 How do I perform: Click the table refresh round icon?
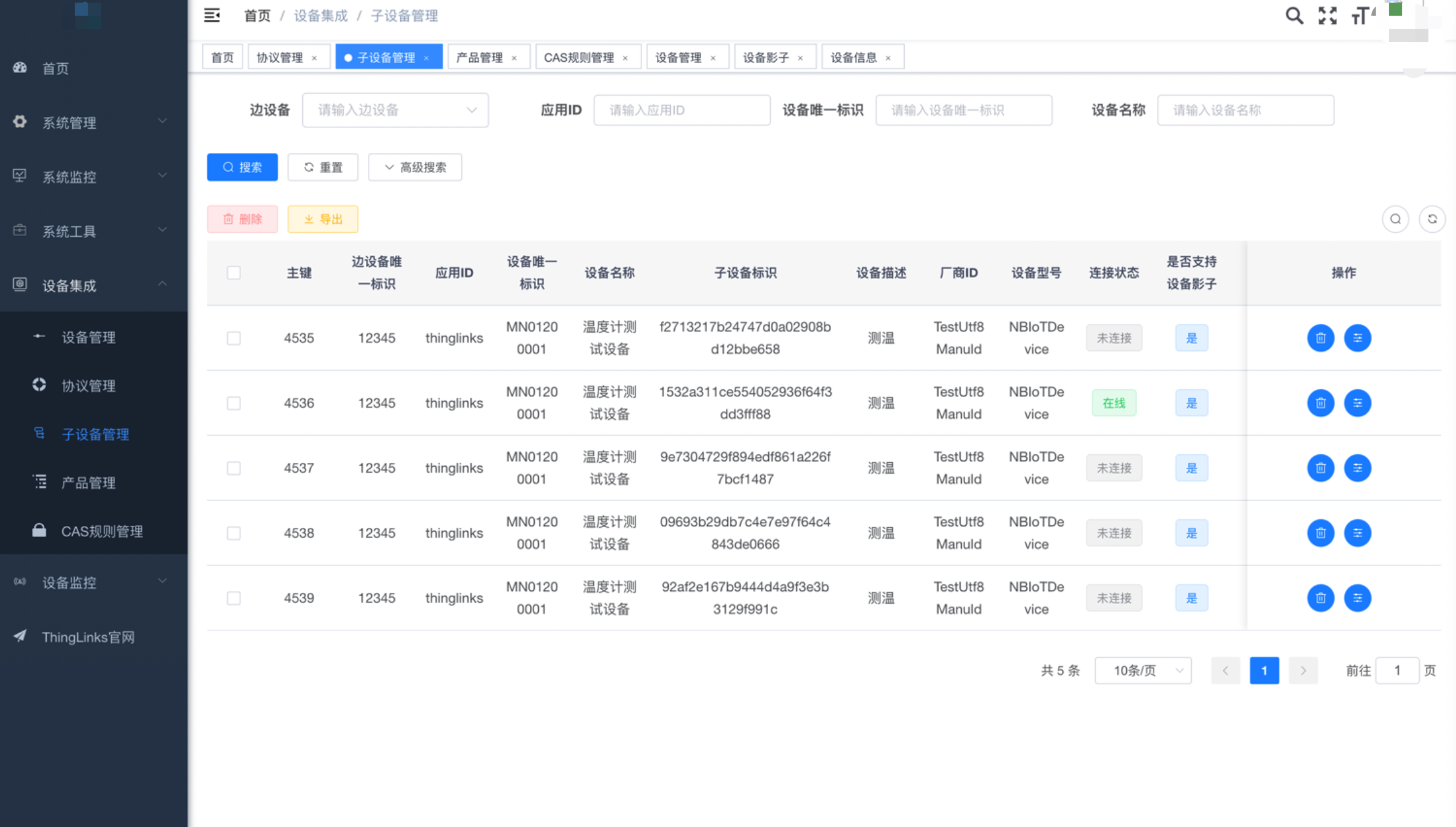tap(1432, 219)
